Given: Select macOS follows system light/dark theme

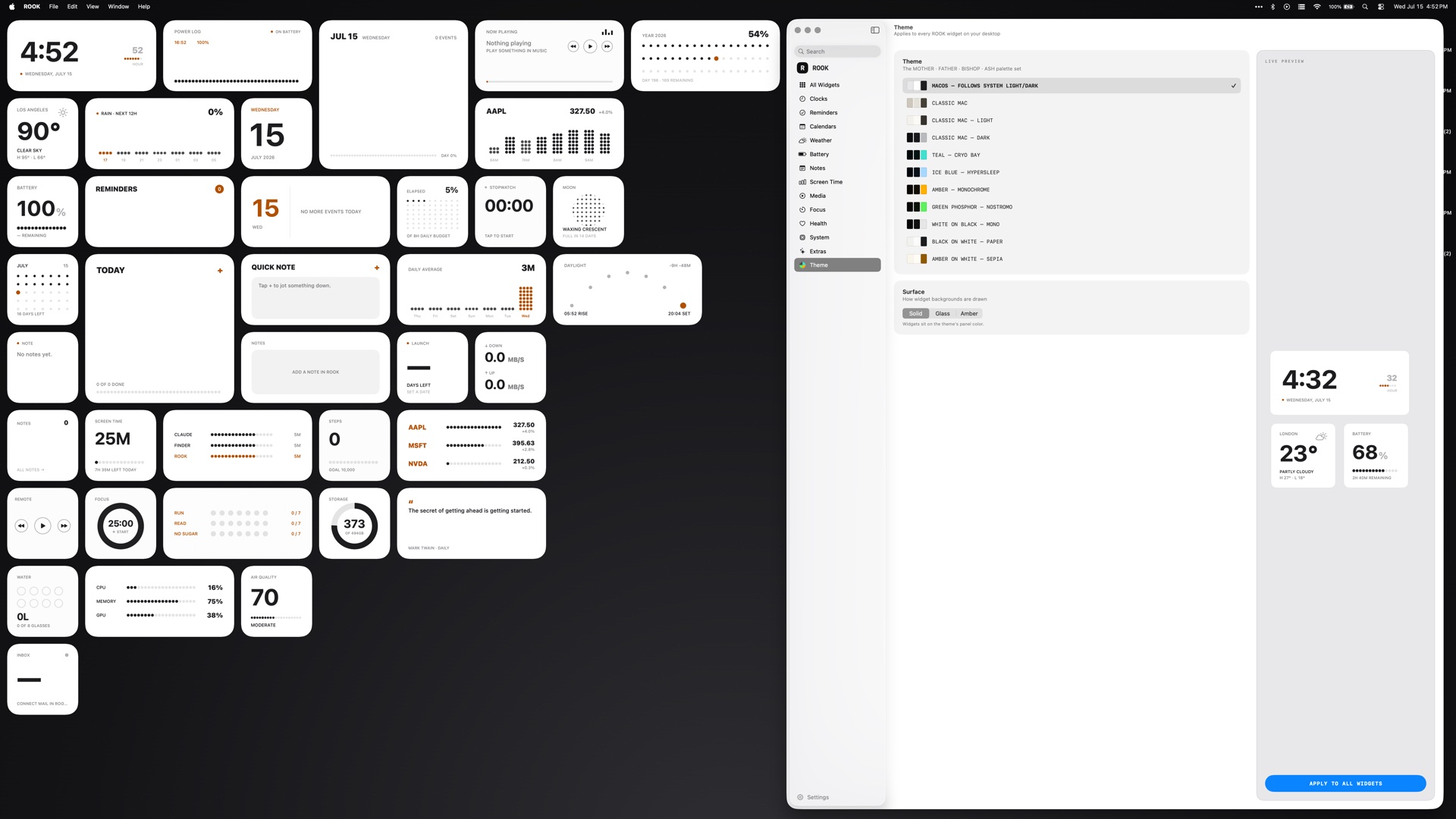Looking at the screenshot, I should pyautogui.click(x=1072, y=86).
